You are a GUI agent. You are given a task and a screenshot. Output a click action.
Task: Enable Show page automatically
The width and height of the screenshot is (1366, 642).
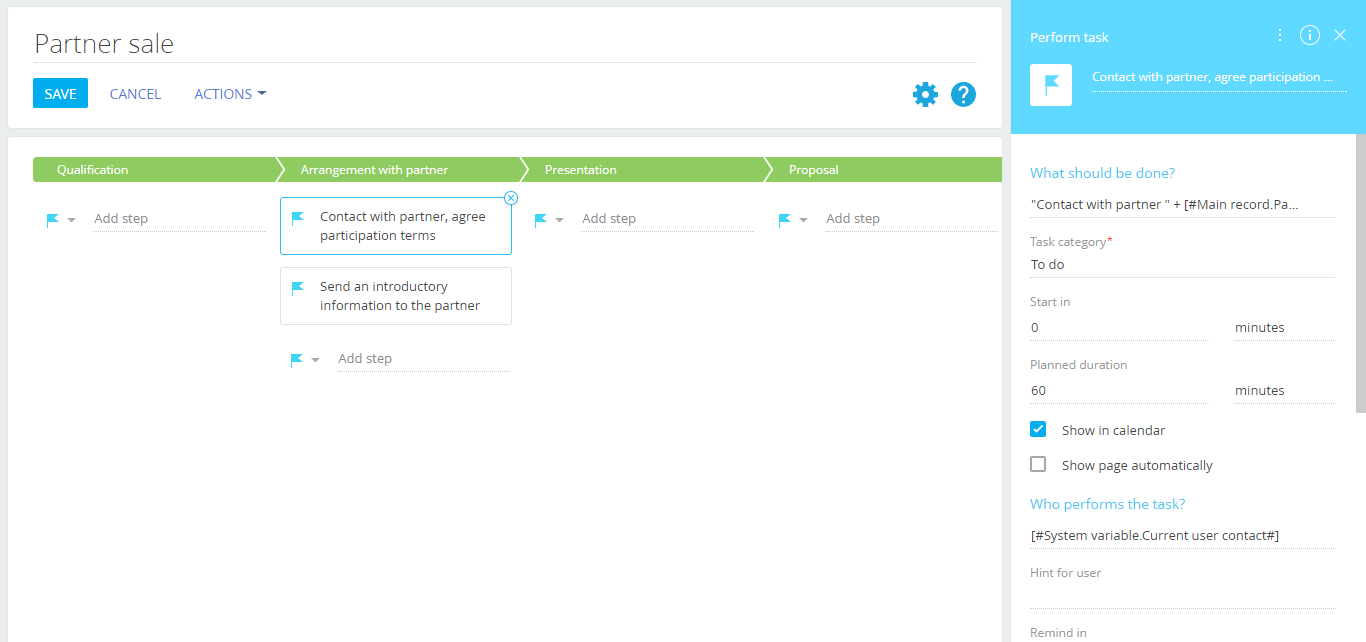pos(1038,464)
